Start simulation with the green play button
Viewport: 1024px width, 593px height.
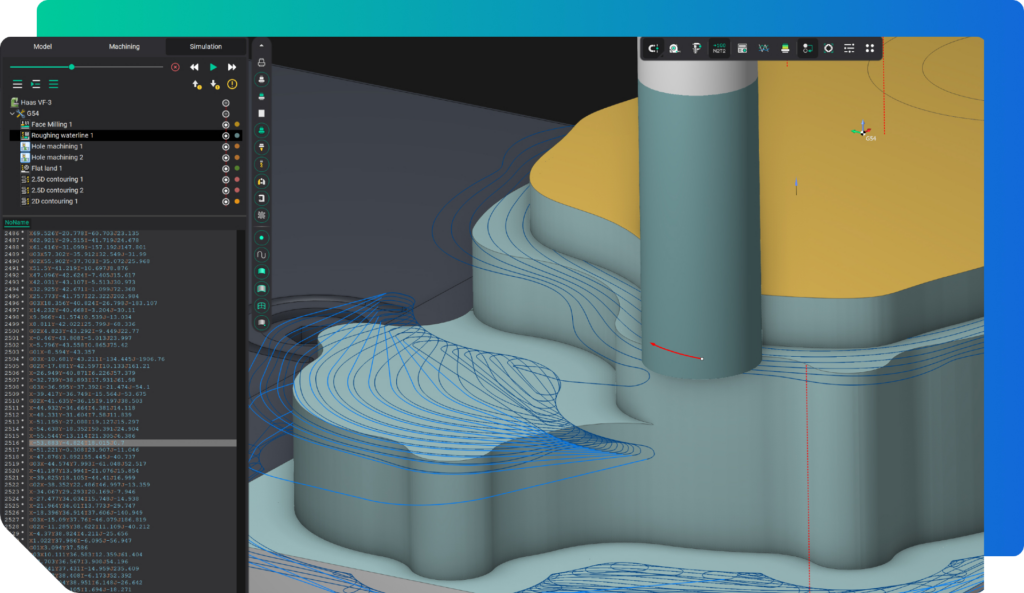point(213,67)
